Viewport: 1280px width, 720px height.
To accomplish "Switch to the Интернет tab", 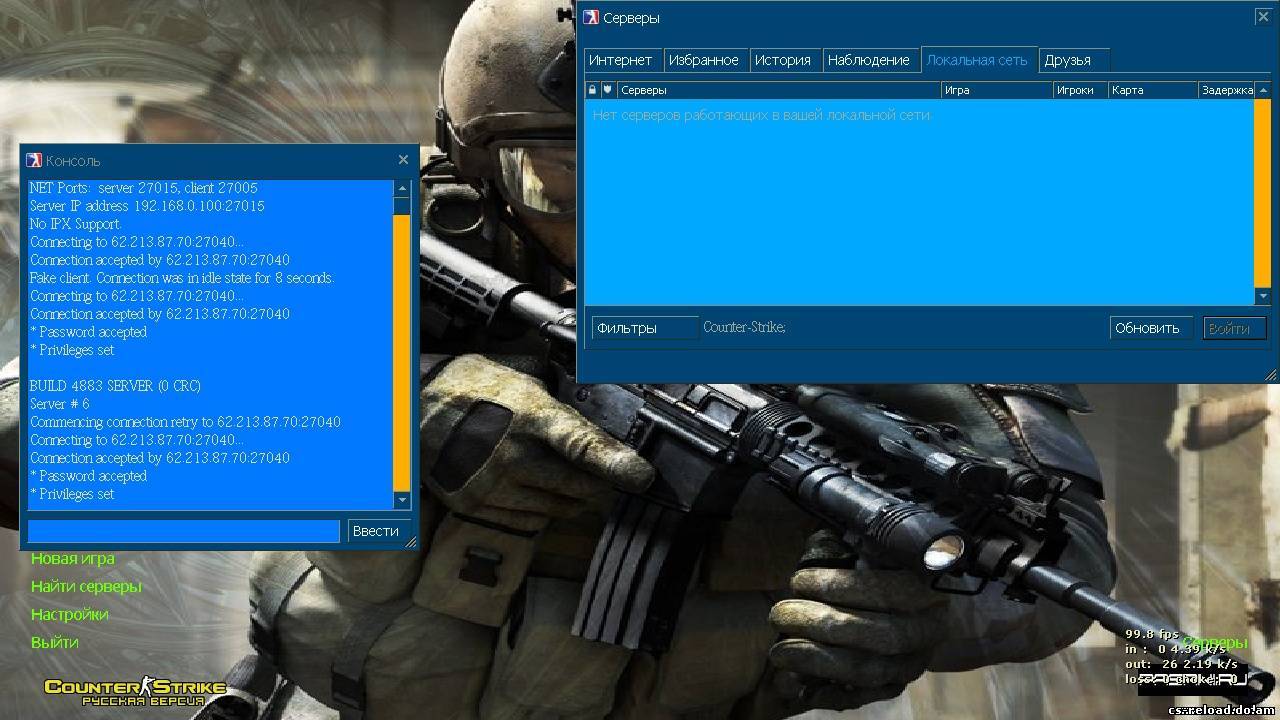I will [x=622, y=59].
